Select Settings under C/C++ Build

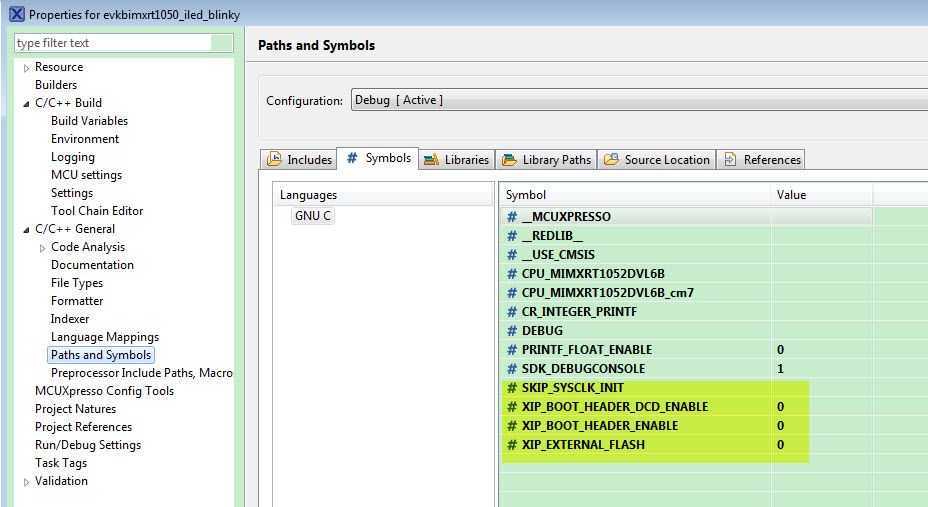[x=72, y=193]
